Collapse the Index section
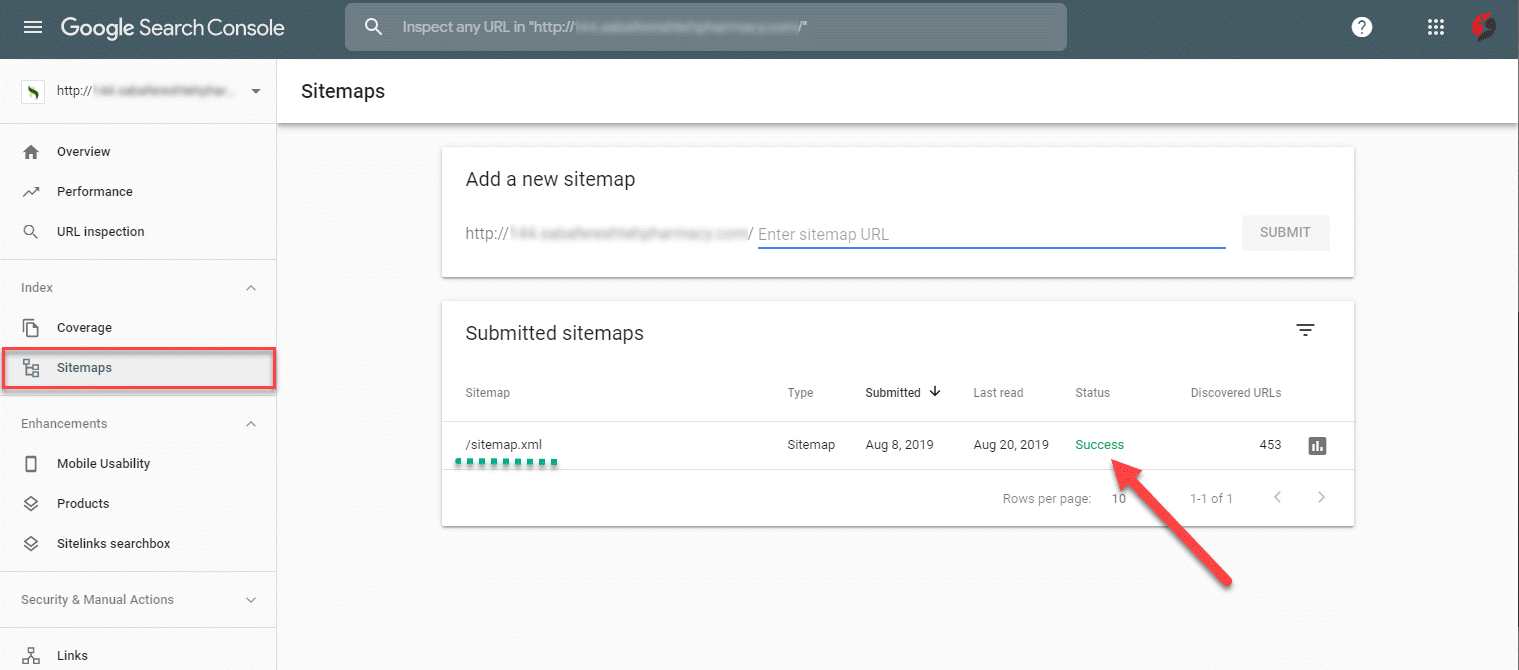 coord(251,287)
